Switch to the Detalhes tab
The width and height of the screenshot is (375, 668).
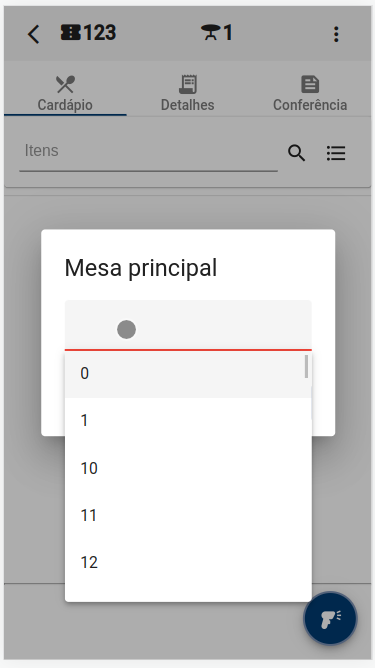pyautogui.click(x=188, y=93)
